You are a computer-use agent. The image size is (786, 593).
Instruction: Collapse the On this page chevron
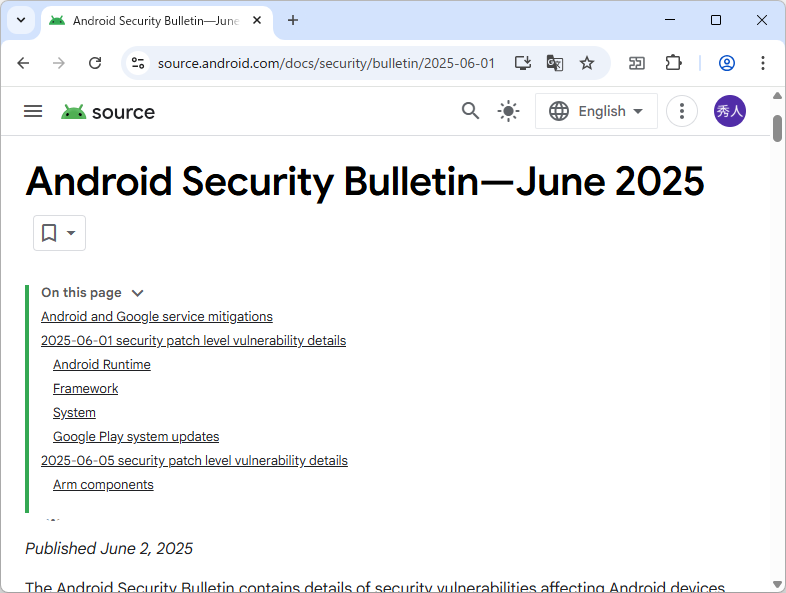(x=137, y=293)
